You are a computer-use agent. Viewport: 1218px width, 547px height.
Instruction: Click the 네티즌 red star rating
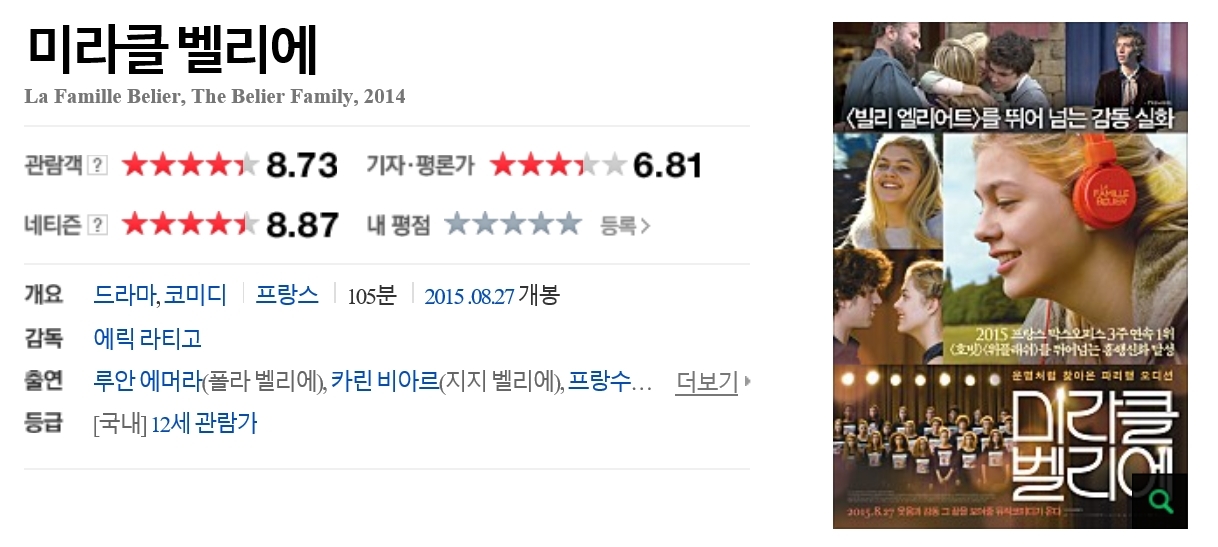191,224
